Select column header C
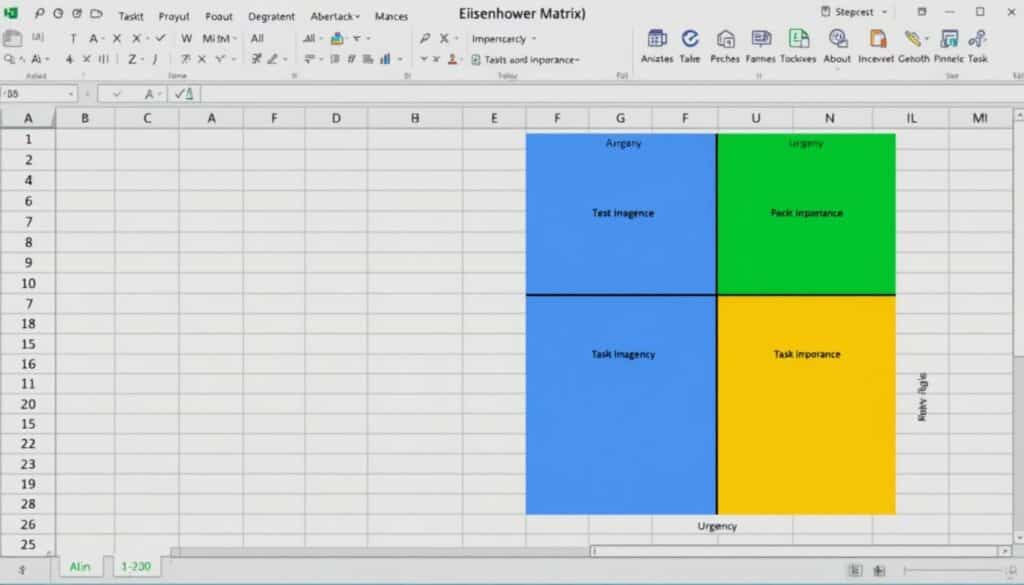The width and height of the screenshot is (1024, 585). [x=147, y=118]
